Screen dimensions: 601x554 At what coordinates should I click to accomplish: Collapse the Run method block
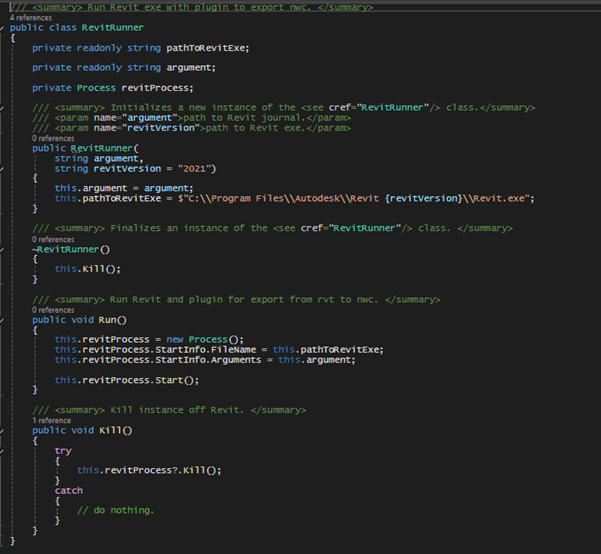coord(4,320)
